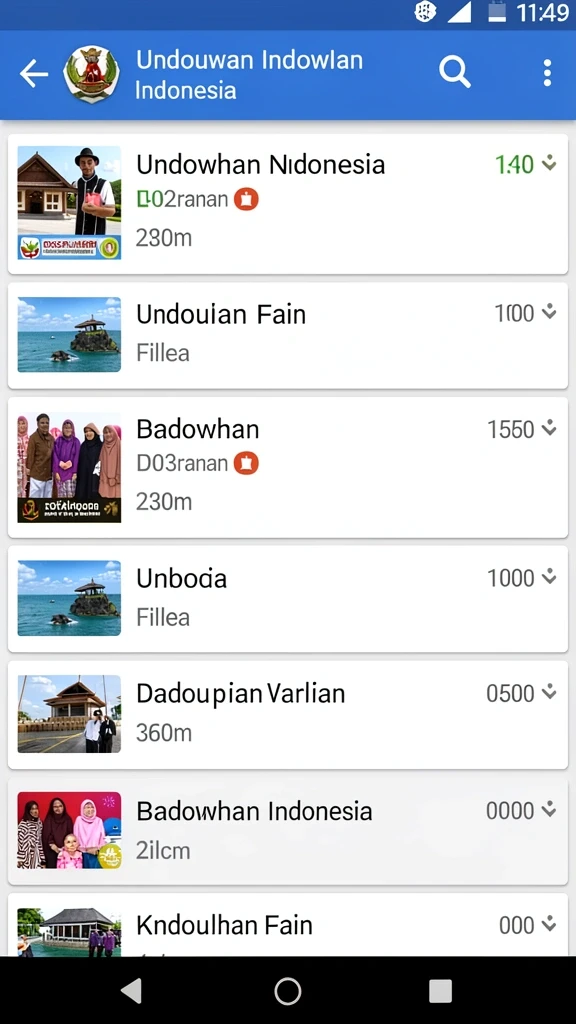Expand chevron on Undouian Fain row
Image resolution: width=576 pixels, height=1024 pixels.
(x=549, y=312)
